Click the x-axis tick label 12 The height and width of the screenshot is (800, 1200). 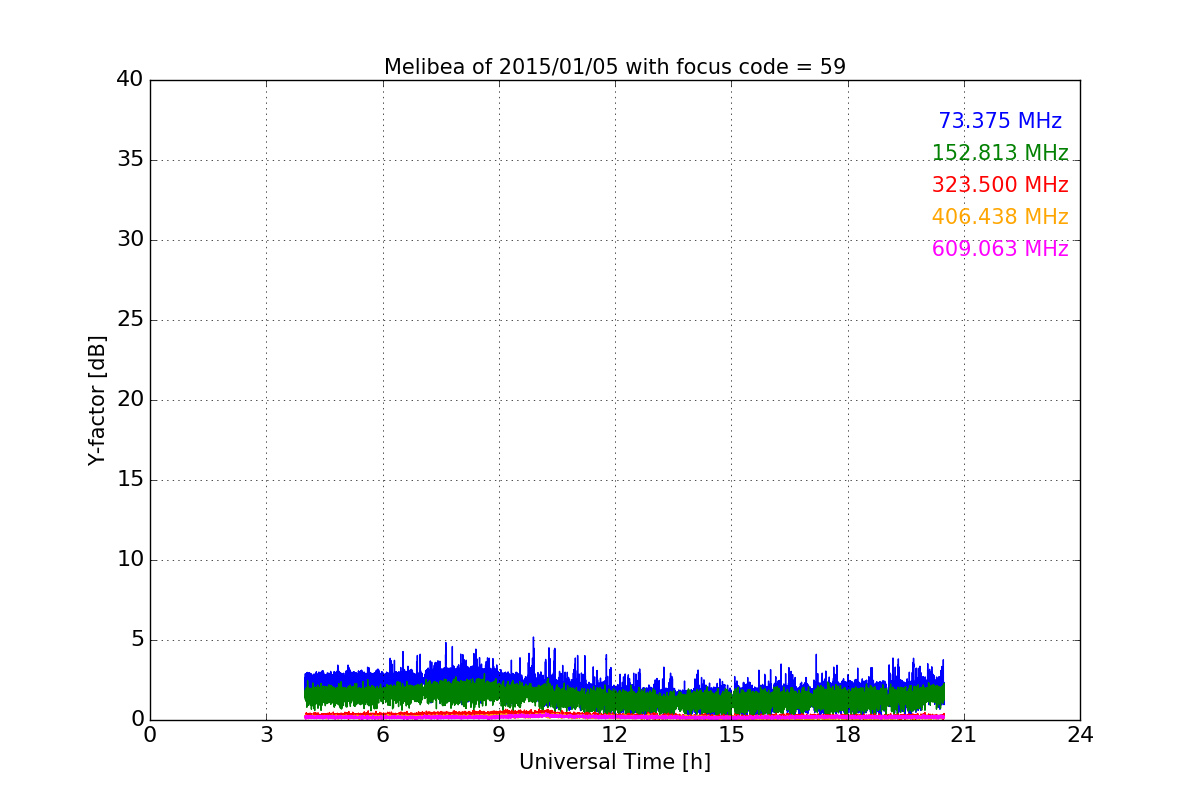(x=615, y=735)
